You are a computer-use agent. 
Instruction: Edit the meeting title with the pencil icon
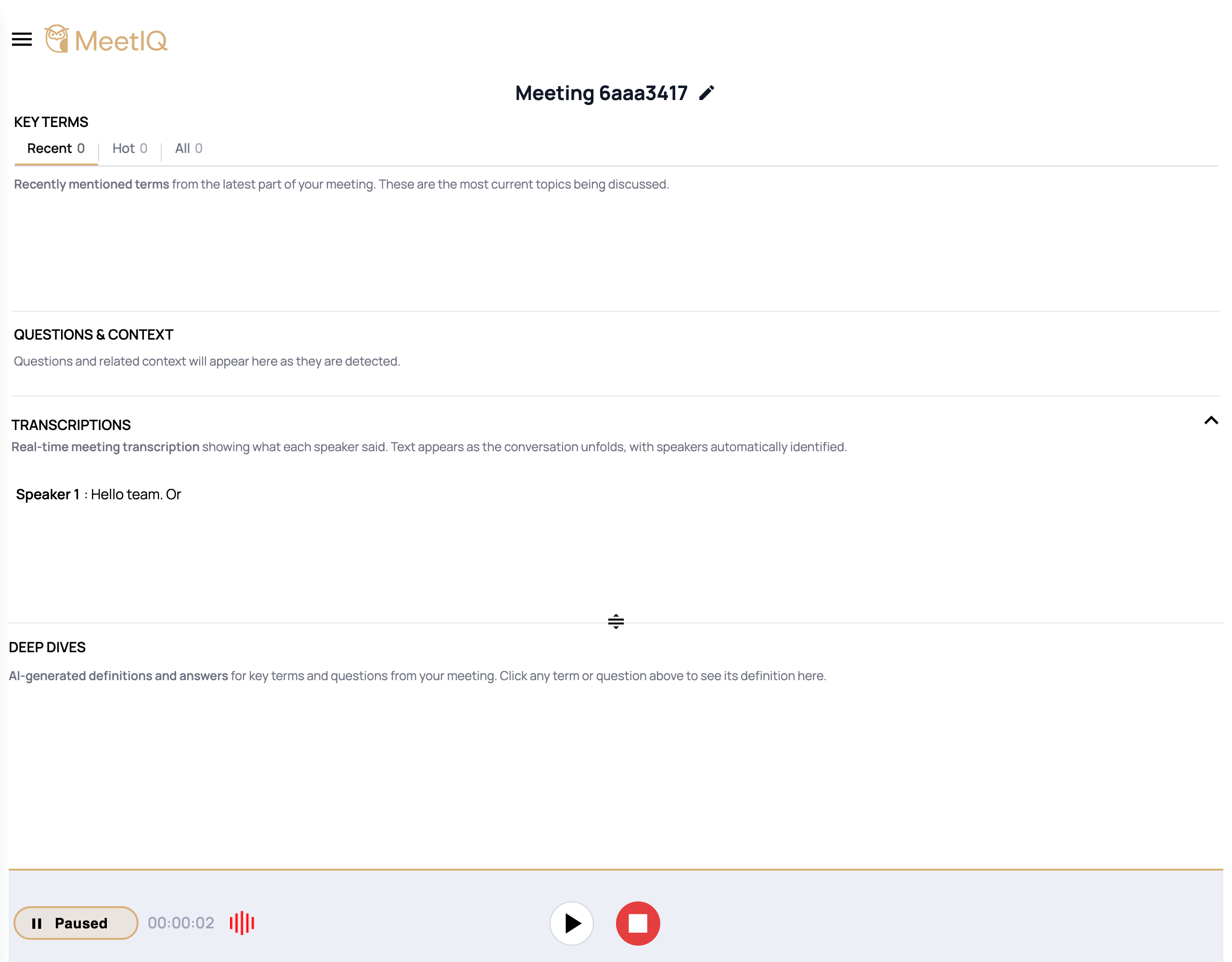tap(706, 92)
